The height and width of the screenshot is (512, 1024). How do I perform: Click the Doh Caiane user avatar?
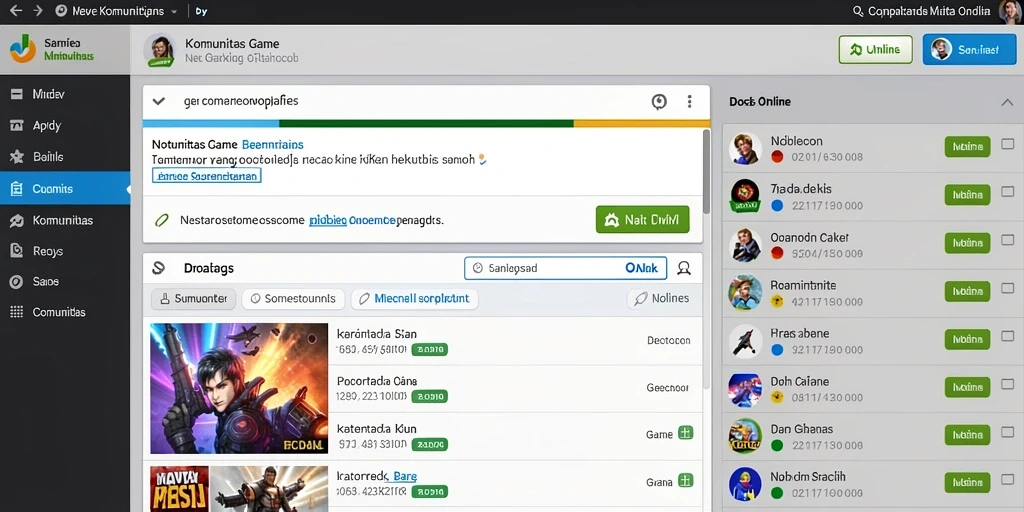click(745, 389)
